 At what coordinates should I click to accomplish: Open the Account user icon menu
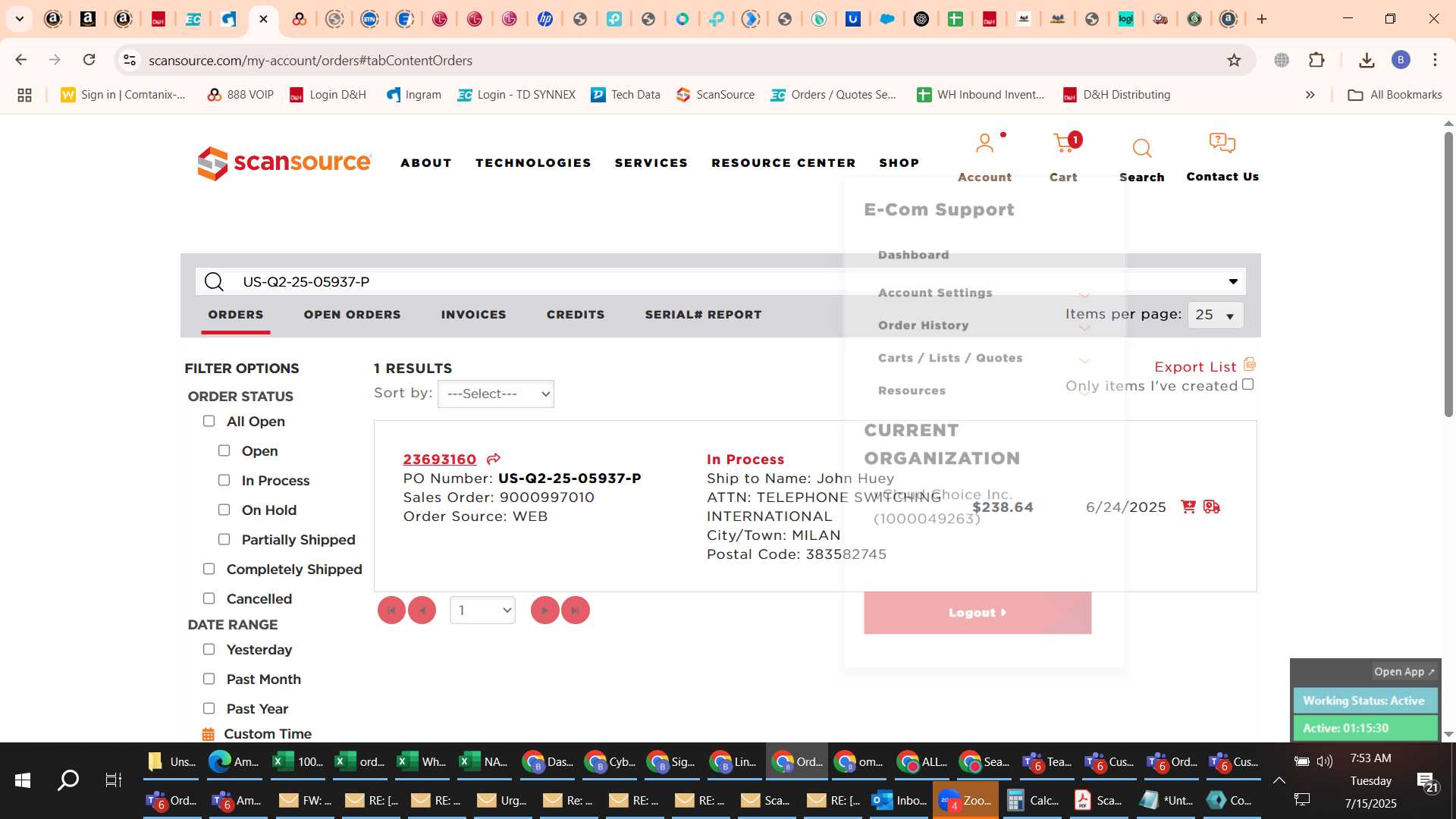pyautogui.click(x=984, y=143)
